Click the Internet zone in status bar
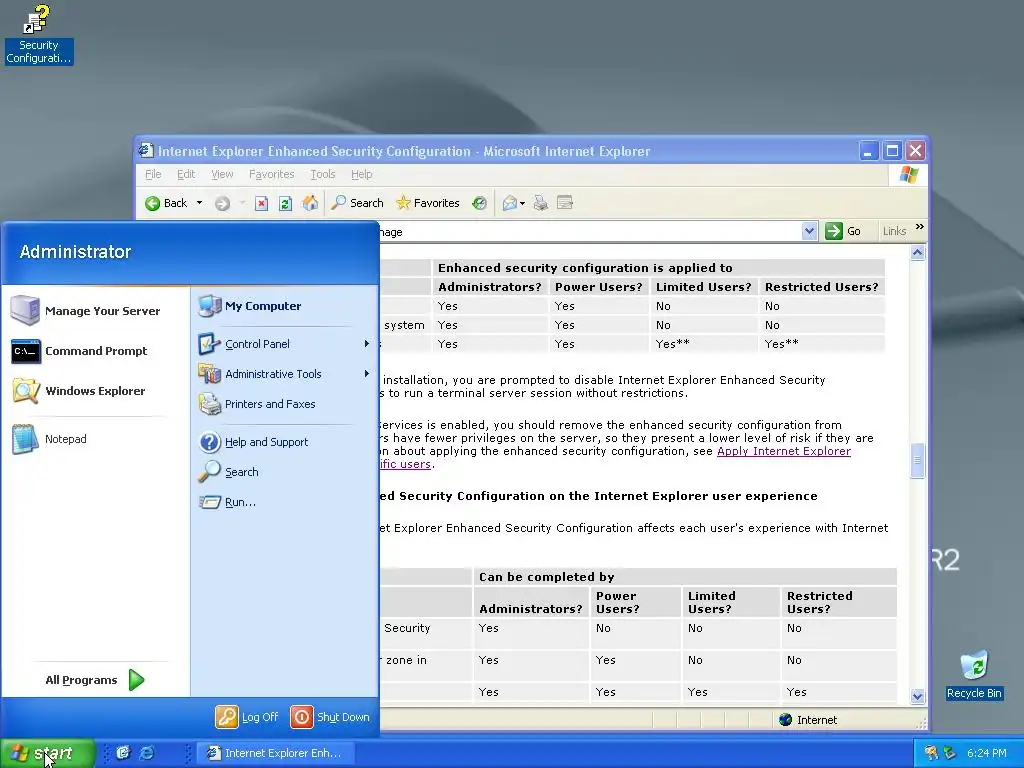Screen dimensions: 1024x768 pos(808,720)
